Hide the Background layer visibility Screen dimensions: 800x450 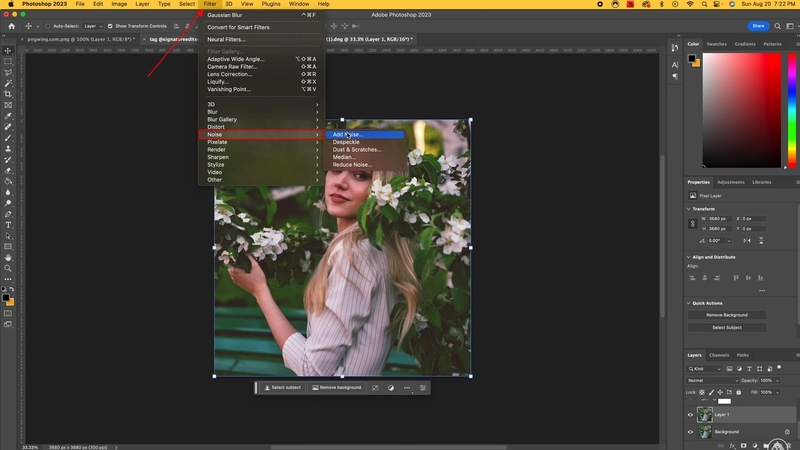(690, 432)
